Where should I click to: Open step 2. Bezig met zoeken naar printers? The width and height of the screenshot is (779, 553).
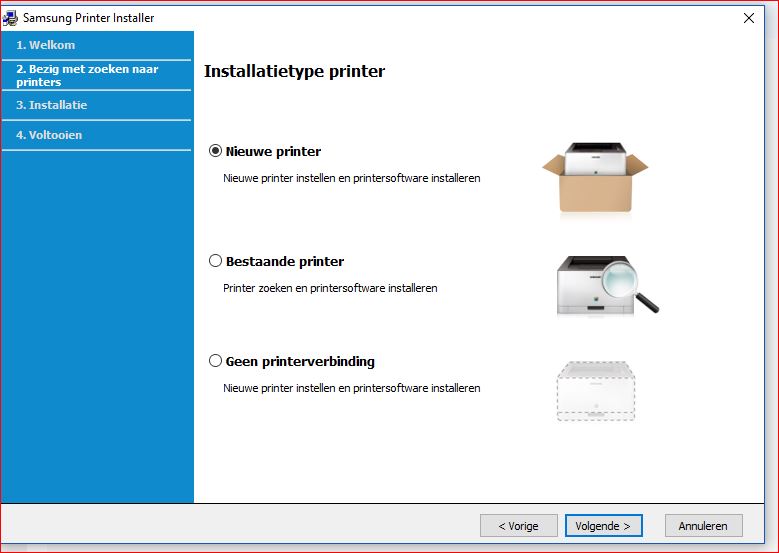(87, 76)
